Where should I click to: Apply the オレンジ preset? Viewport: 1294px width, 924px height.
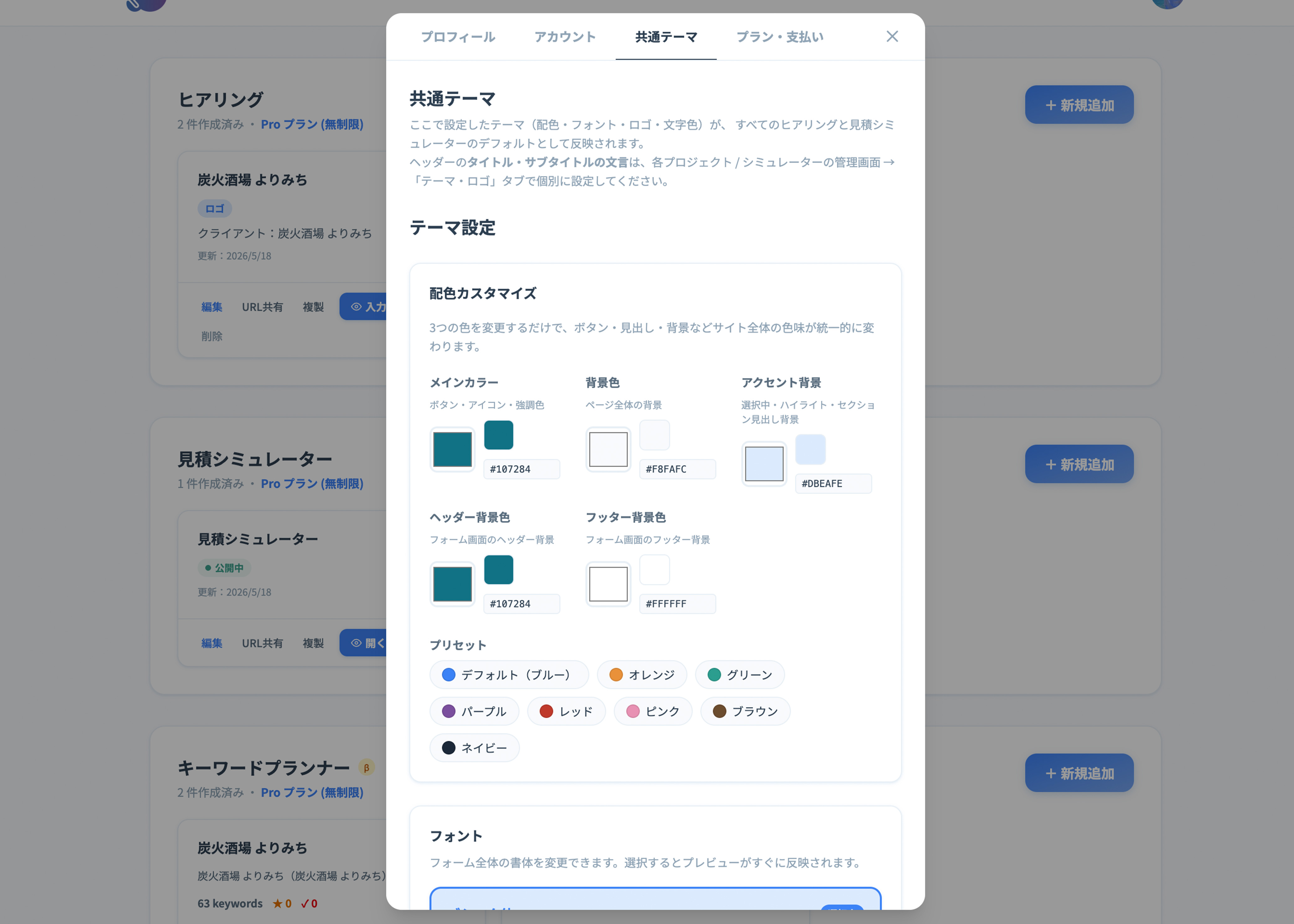pyautogui.click(x=641, y=675)
